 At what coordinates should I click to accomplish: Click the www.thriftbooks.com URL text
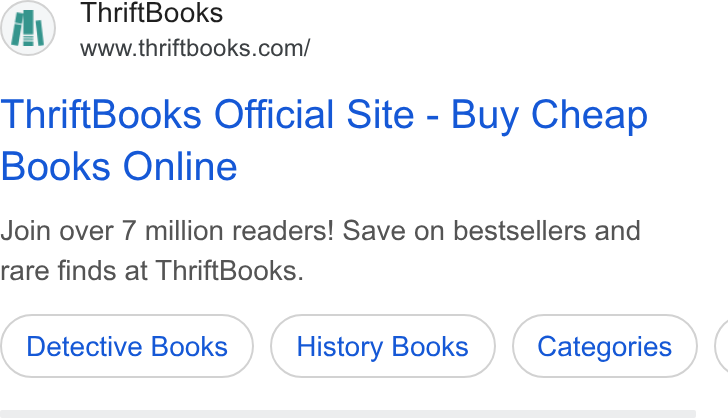tap(195, 48)
